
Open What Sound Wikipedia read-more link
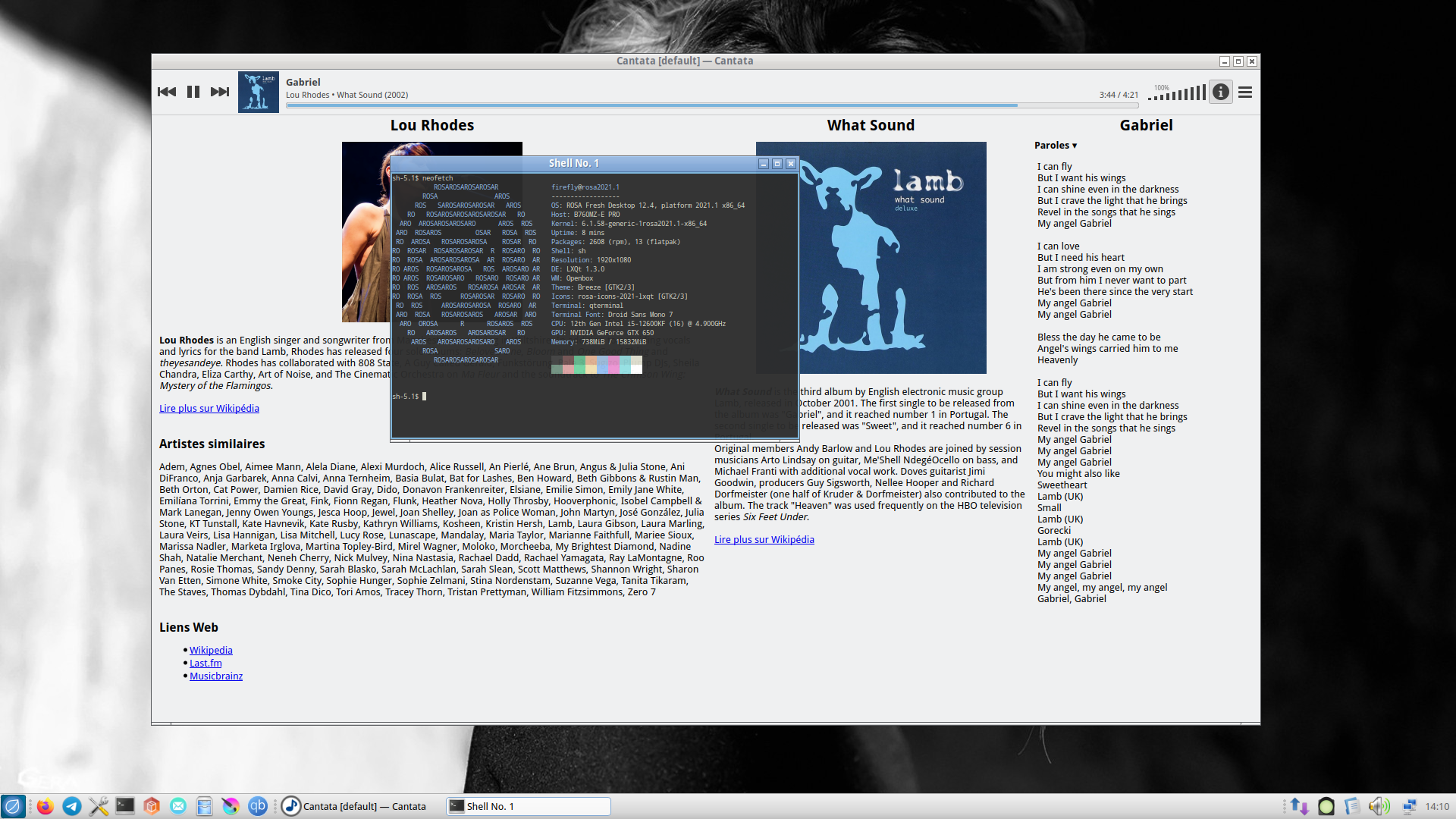(x=764, y=539)
